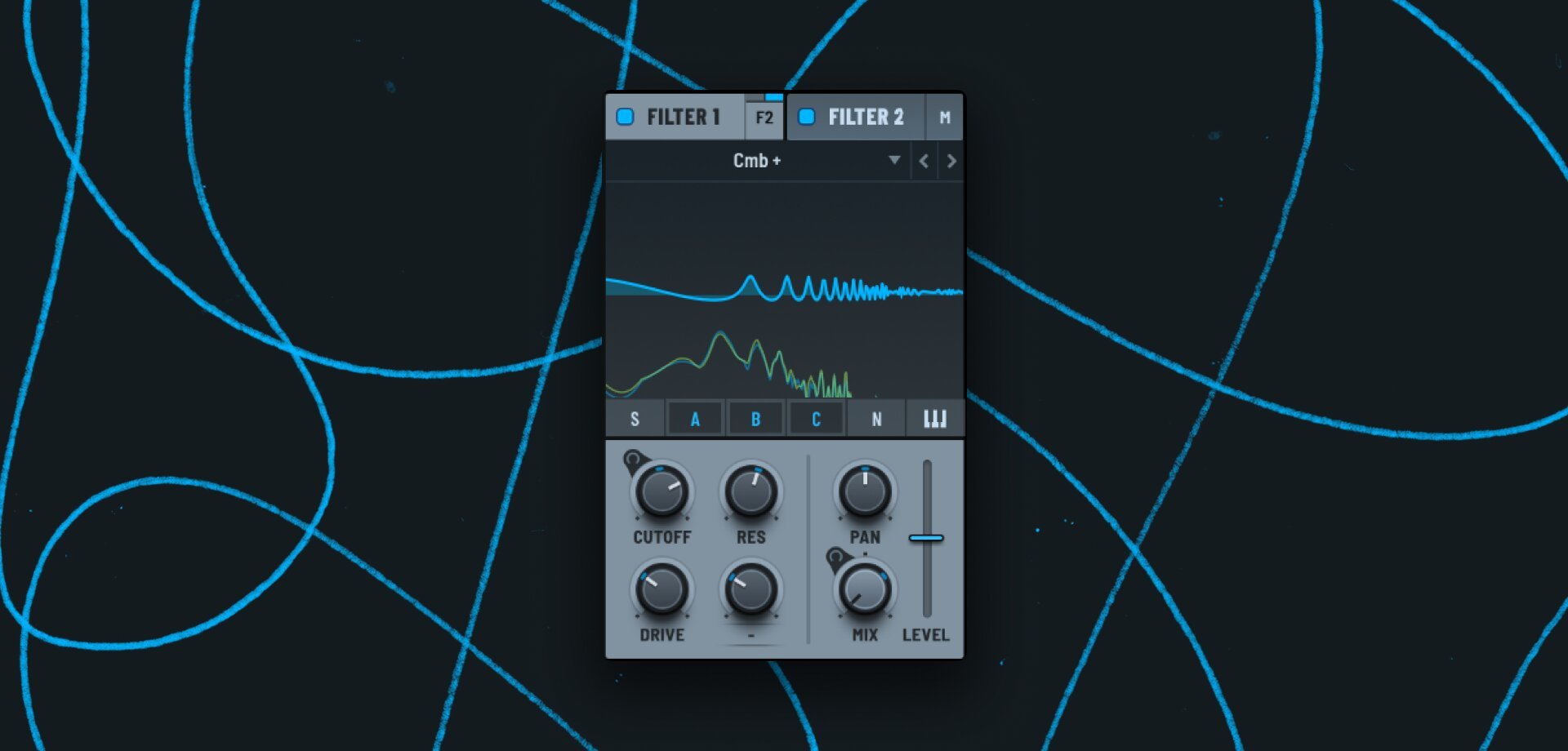The height and width of the screenshot is (751, 1568).
Task: Open the Cmb + filter type dropdown
Action: point(757,161)
